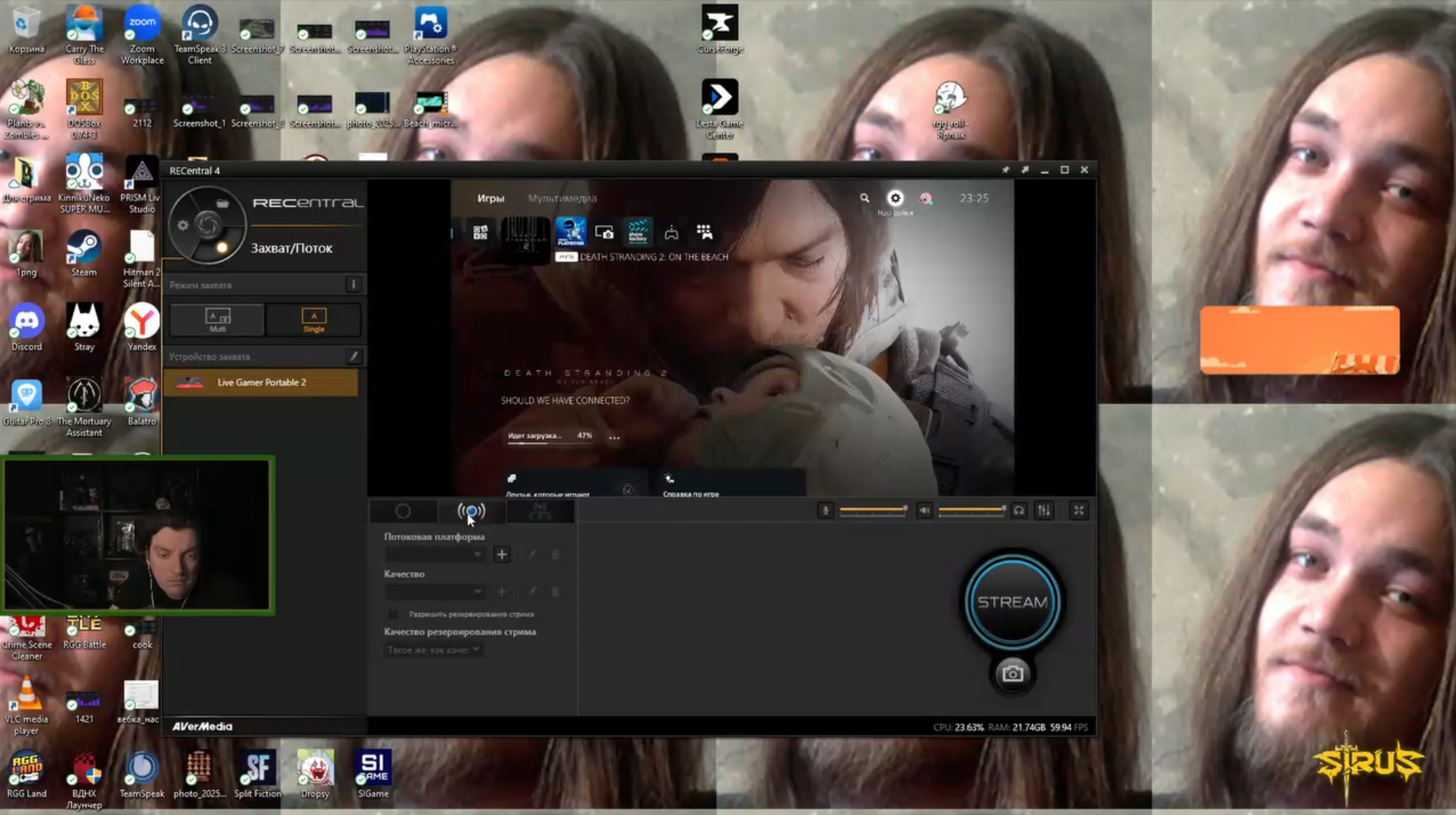The width and height of the screenshot is (1456, 815).
Task: Select Single capture mode
Action: [313, 320]
